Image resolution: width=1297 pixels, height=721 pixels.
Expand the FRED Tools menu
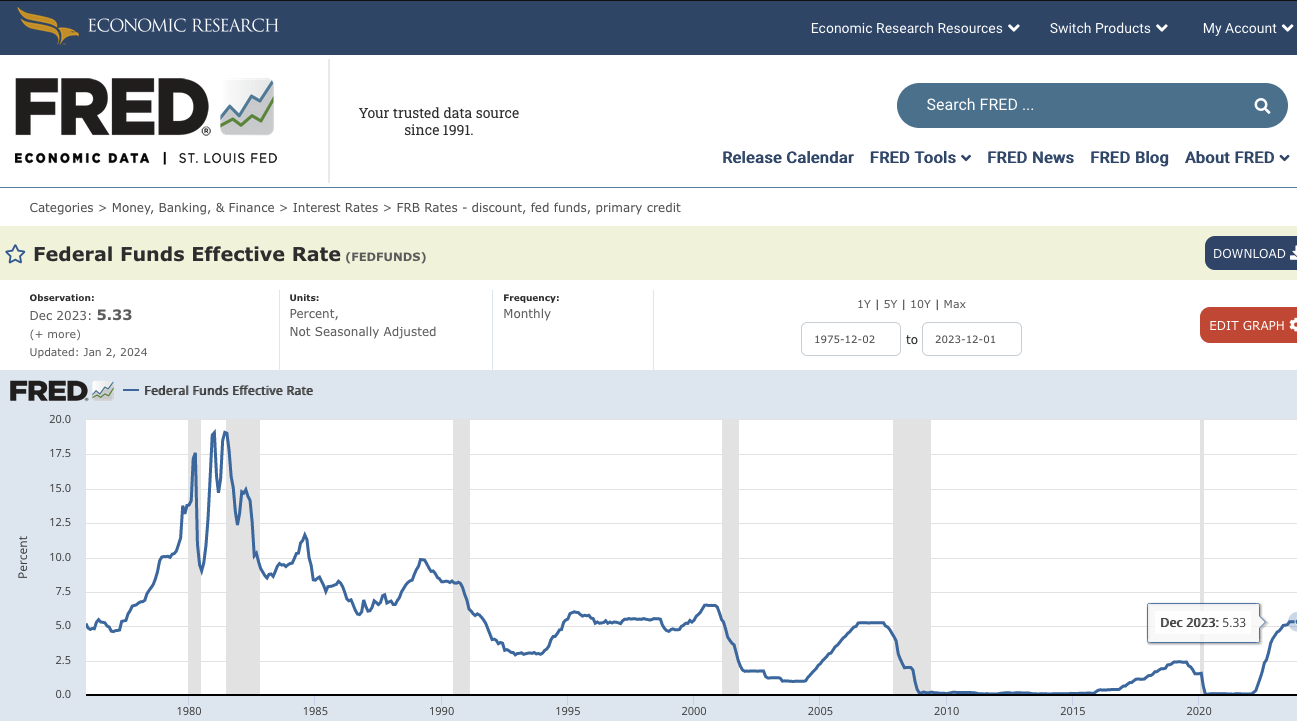pos(920,157)
